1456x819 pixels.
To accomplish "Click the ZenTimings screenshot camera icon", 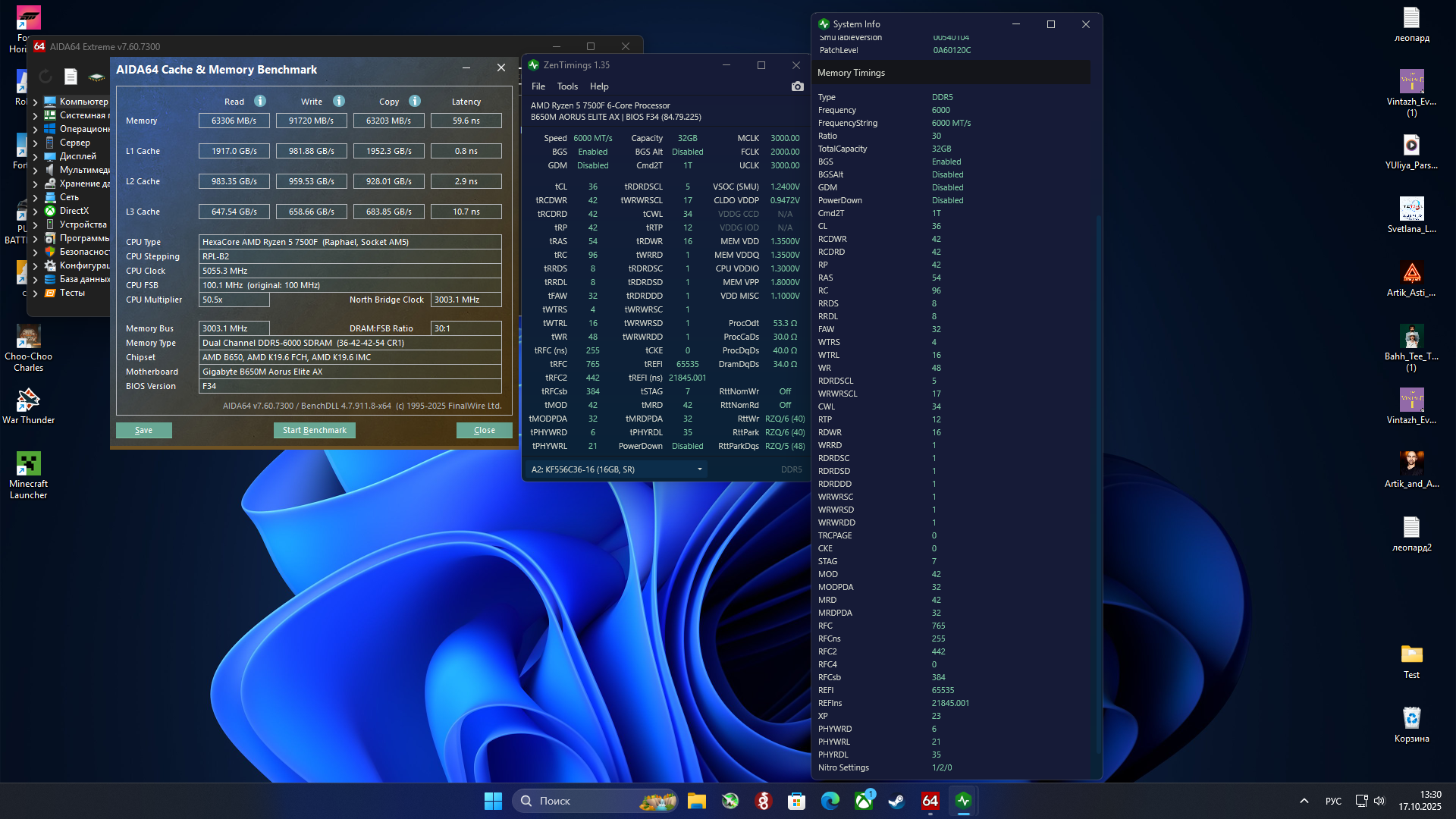I will click(797, 86).
